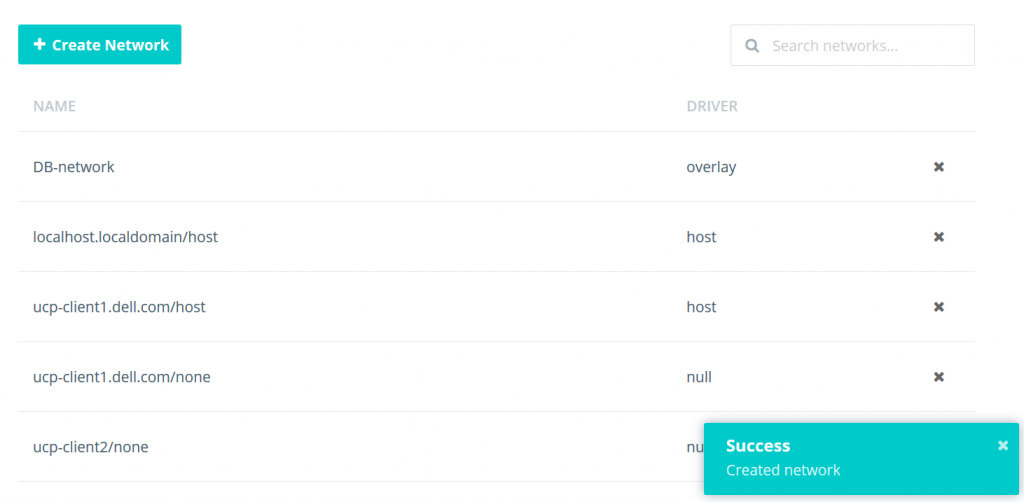This screenshot has height=502, width=1024.
Task: Click the overlay driver value for DB-network
Action: click(x=711, y=167)
